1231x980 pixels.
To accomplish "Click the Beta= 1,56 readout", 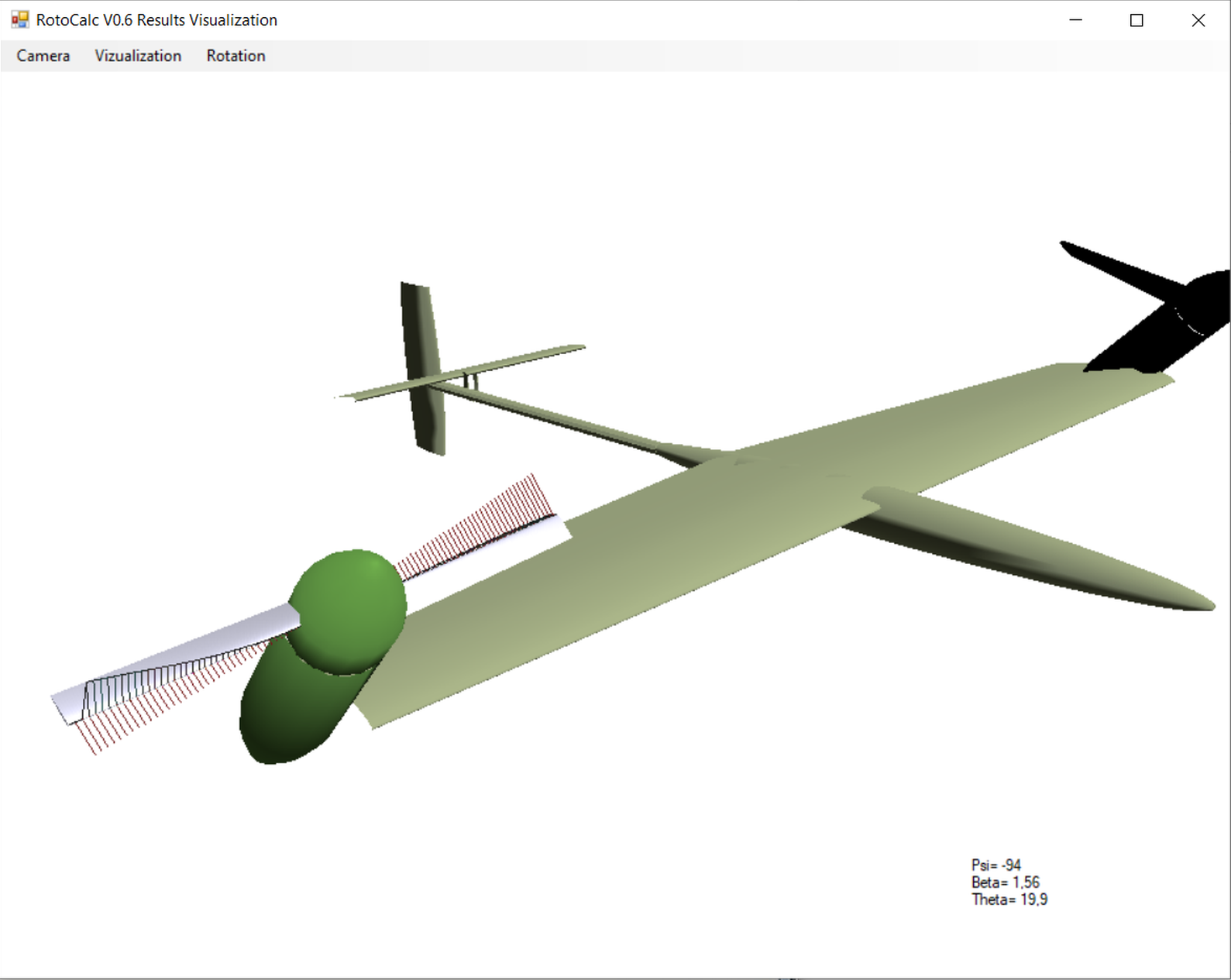I will click(1006, 882).
